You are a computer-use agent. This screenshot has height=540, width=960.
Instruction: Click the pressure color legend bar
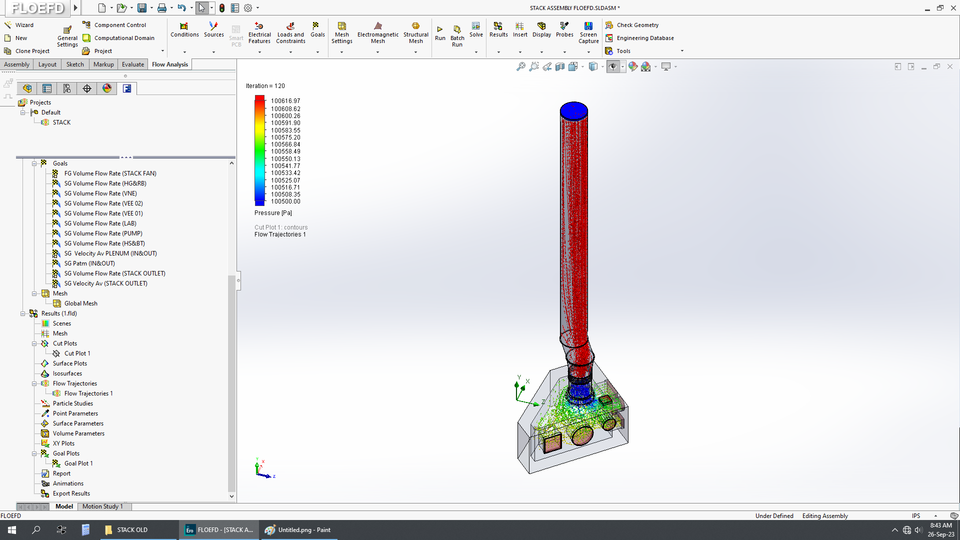(x=260, y=151)
